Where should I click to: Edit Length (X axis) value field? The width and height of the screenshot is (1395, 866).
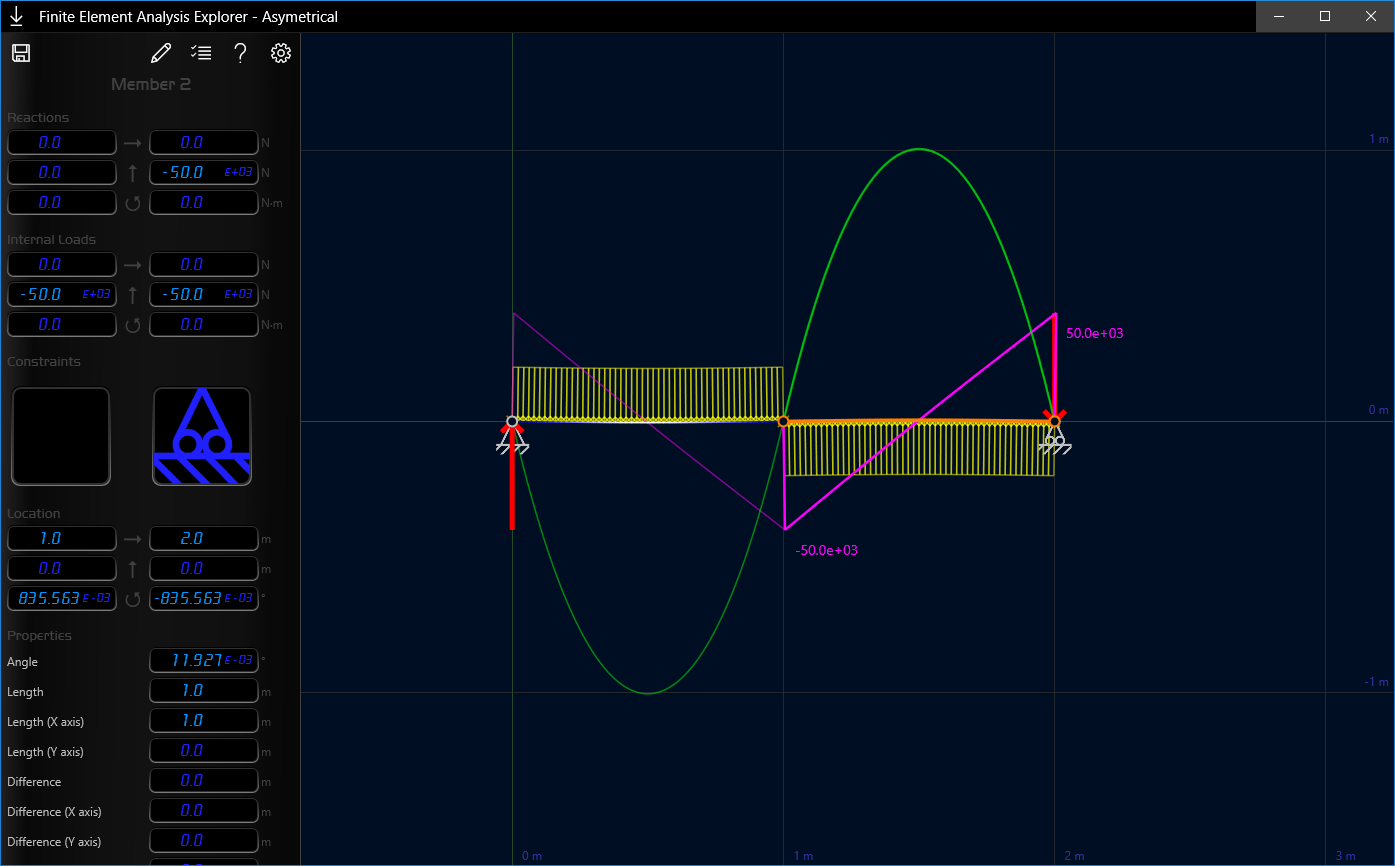coord(204,721)
